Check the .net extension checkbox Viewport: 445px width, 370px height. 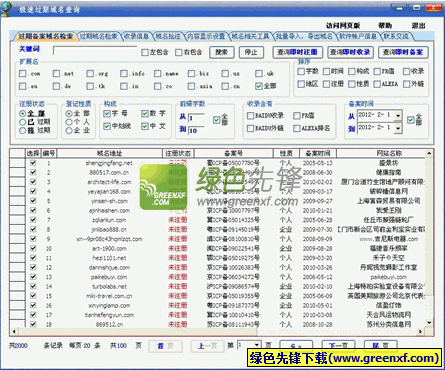click(x=56, y=73)
